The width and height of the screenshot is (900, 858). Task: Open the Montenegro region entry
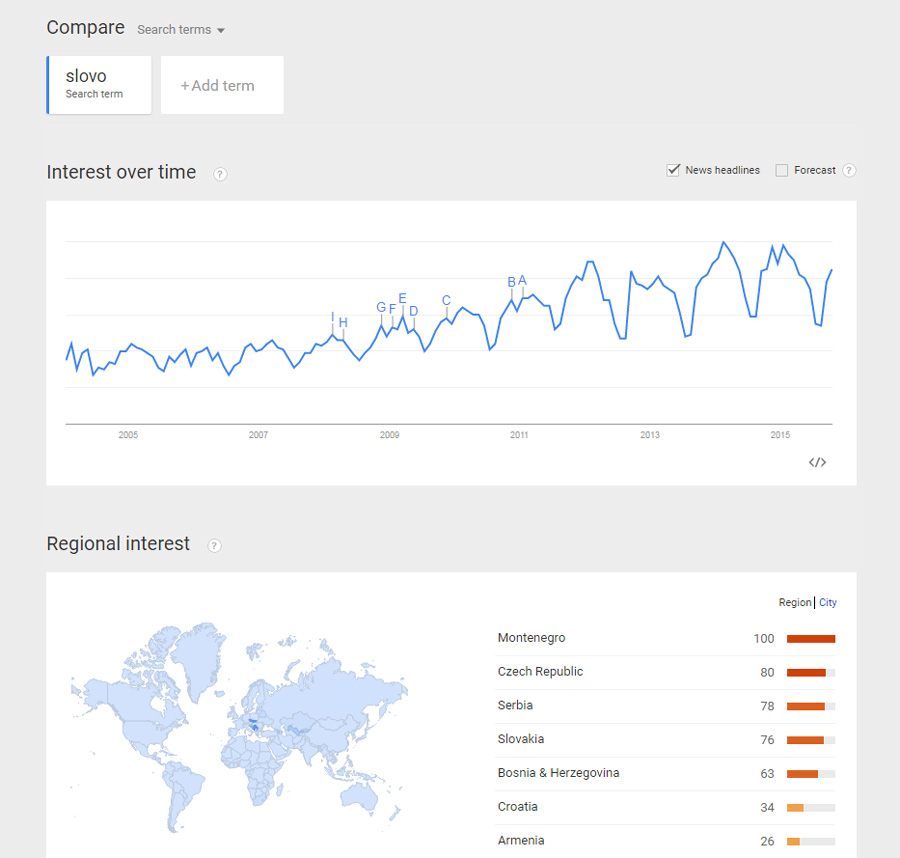531,638
